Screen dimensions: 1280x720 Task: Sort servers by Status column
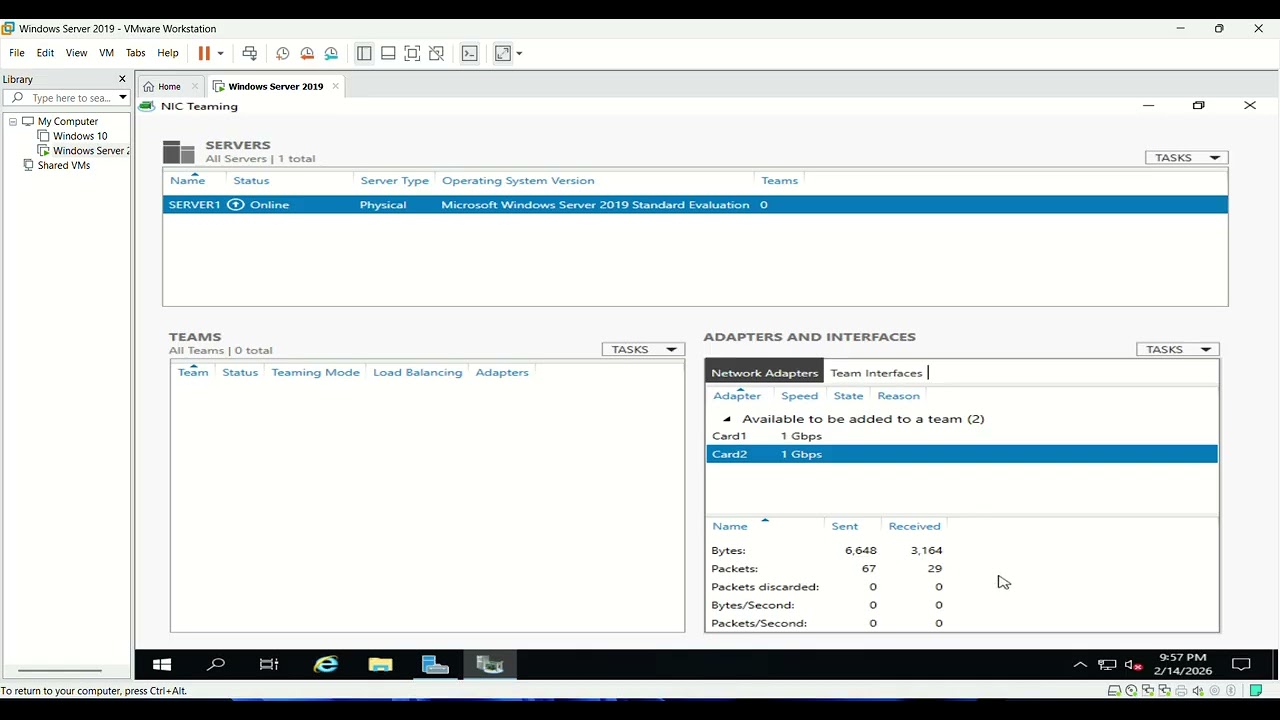251,181
